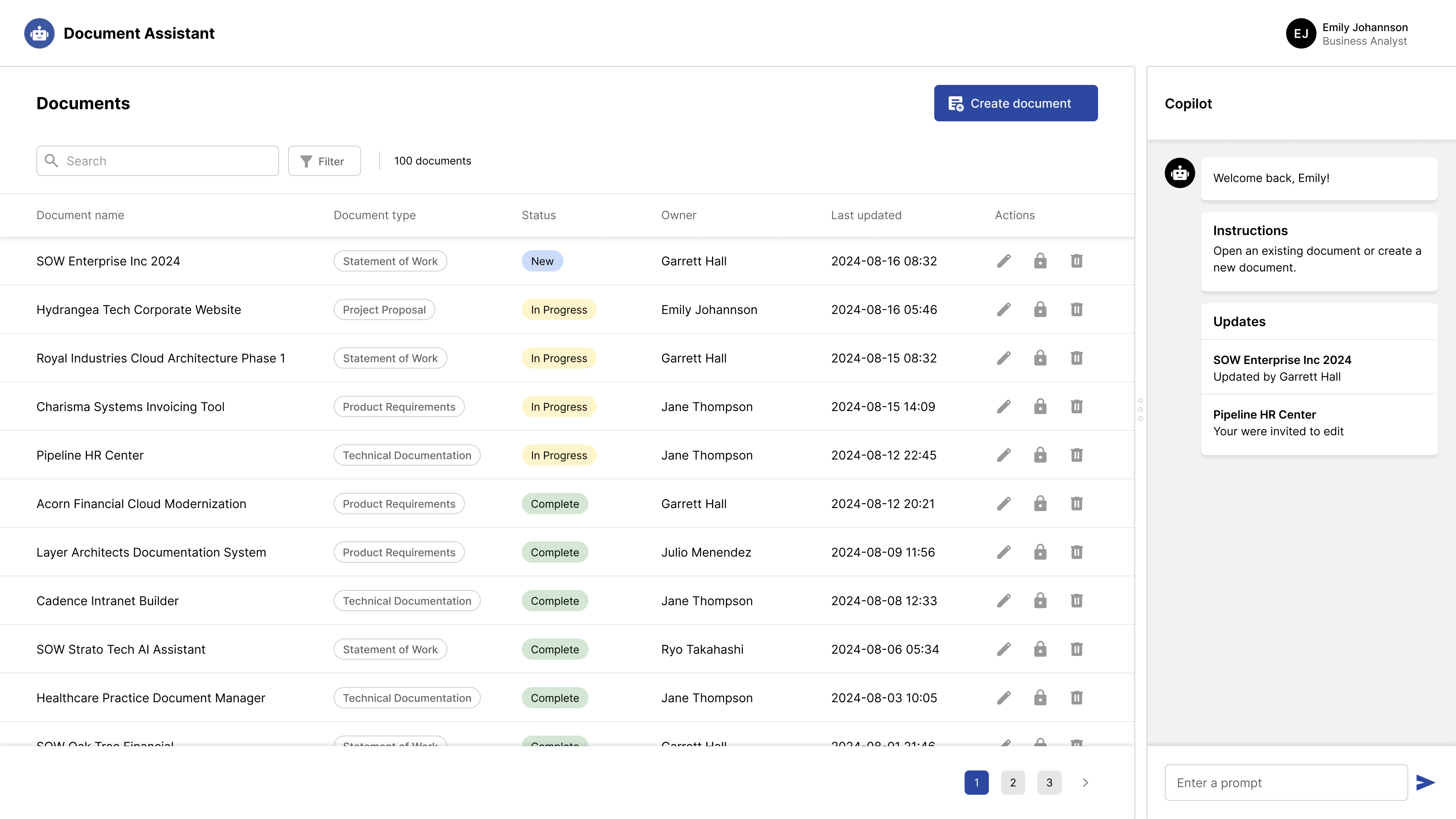Go to page 3 of documents
This screenshot has height=819, width=1456.
[1049, 783]
